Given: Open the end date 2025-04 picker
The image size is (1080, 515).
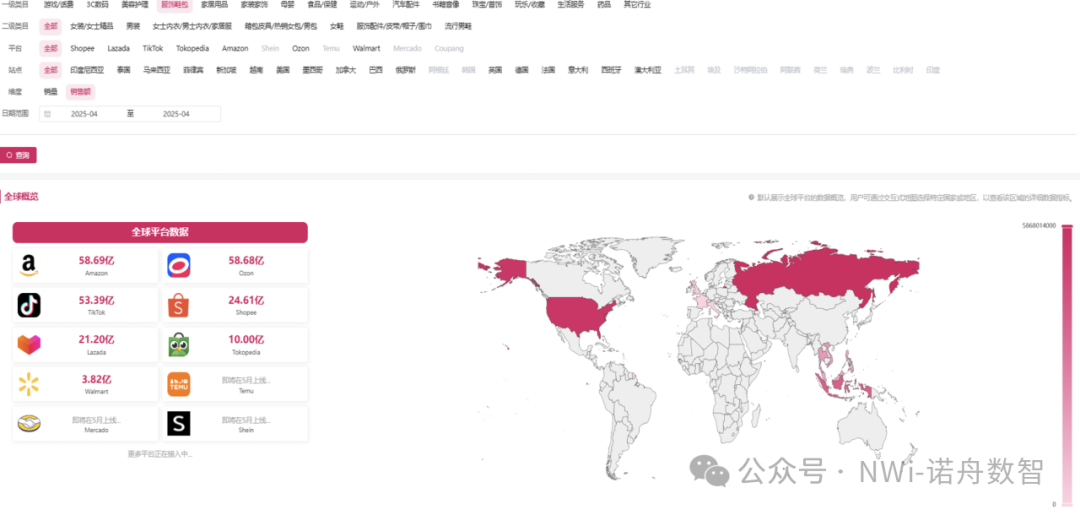Looking at the screenshot, I should (176, 114).
